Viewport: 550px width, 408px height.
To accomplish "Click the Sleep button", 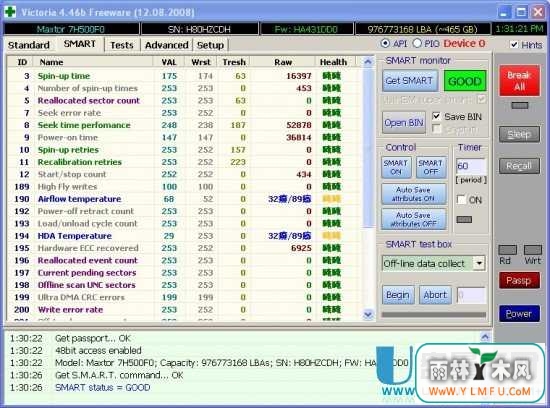I will pyautogui.click(x=519, y=134).
